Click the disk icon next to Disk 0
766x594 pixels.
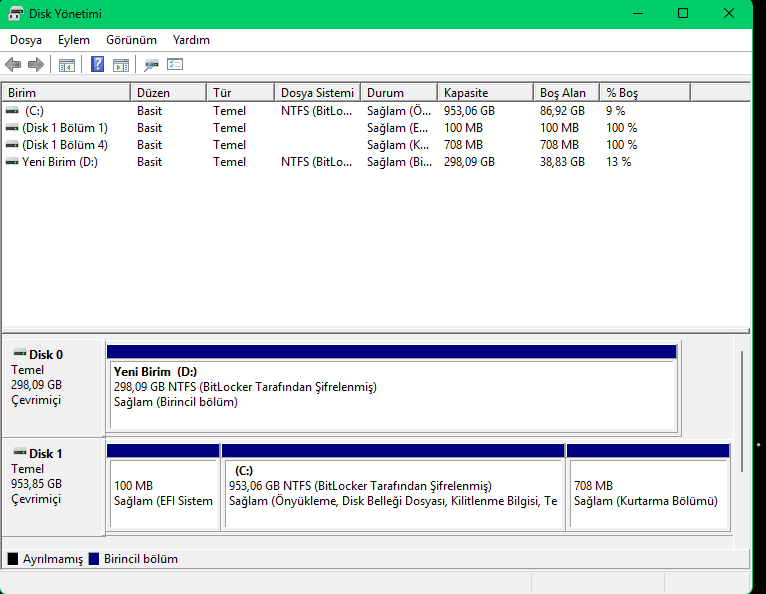pyautogui.click(x=20, y=353)
